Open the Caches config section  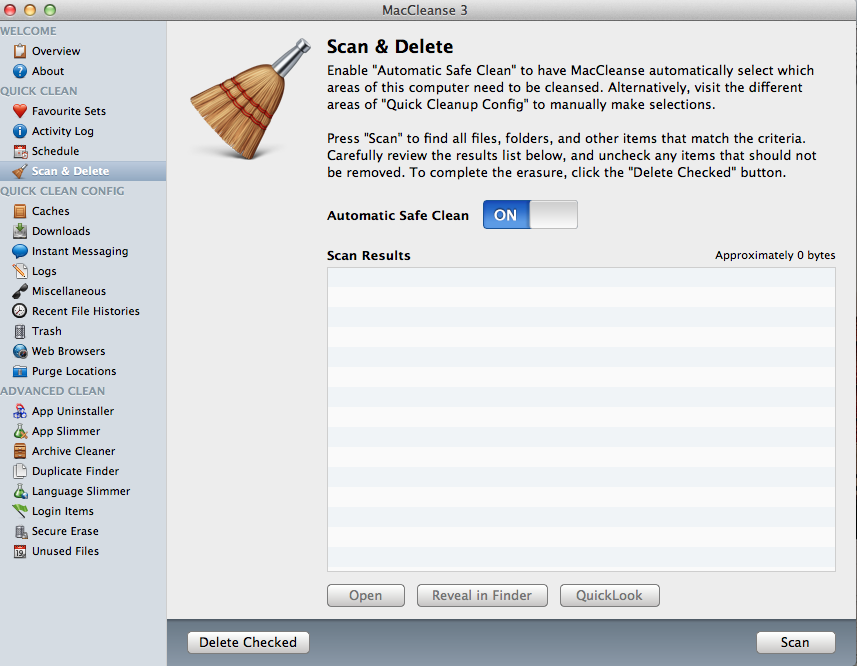click(x=50, y=211)
